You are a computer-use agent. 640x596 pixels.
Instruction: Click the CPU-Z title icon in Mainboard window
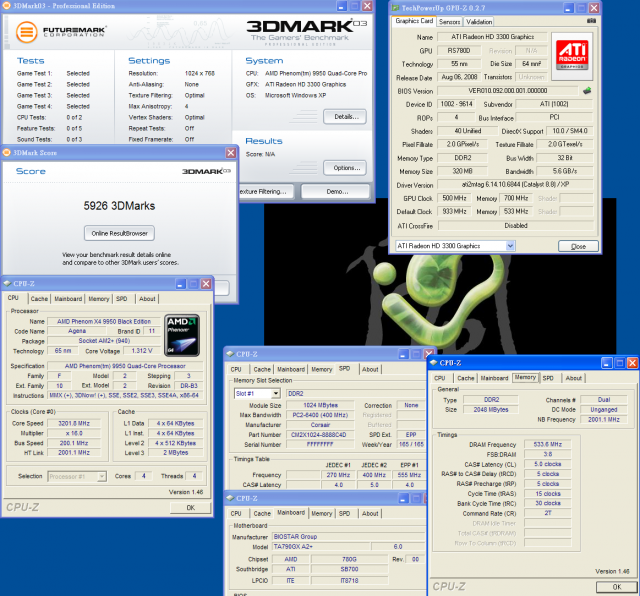pyautogui.click(x=230, y=498)
